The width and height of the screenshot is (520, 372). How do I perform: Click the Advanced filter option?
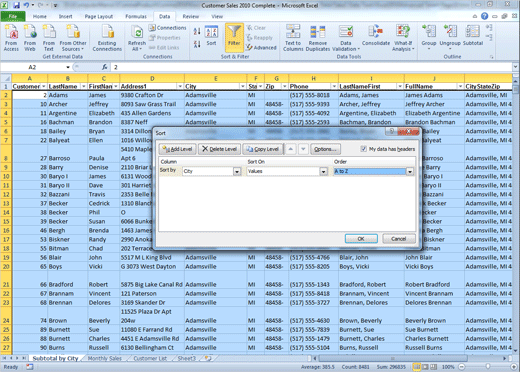pos(262,48)
